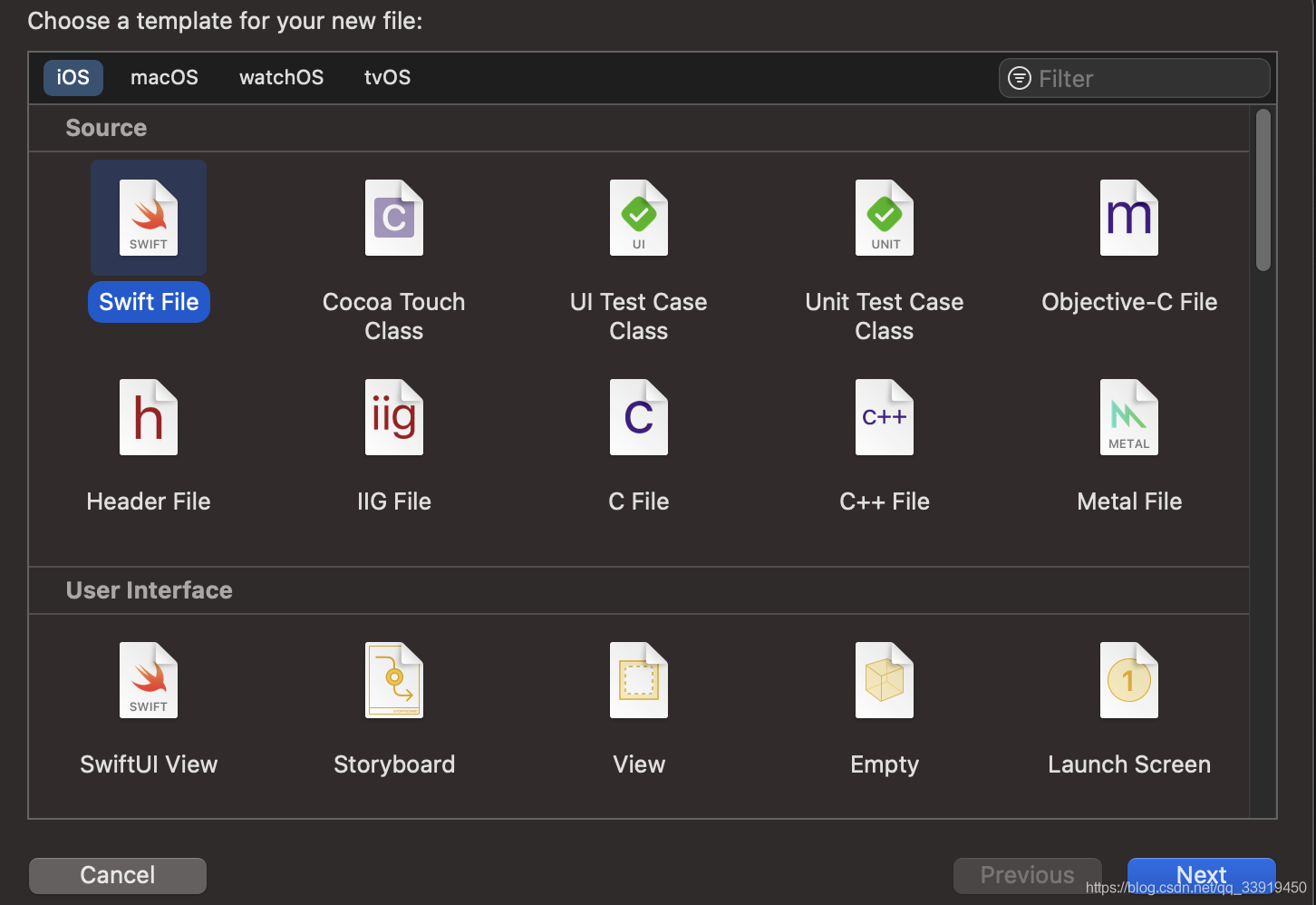Pick the UI Test Case Class icon
Viewport: 1316px width, 905px height.
point(639,218)
